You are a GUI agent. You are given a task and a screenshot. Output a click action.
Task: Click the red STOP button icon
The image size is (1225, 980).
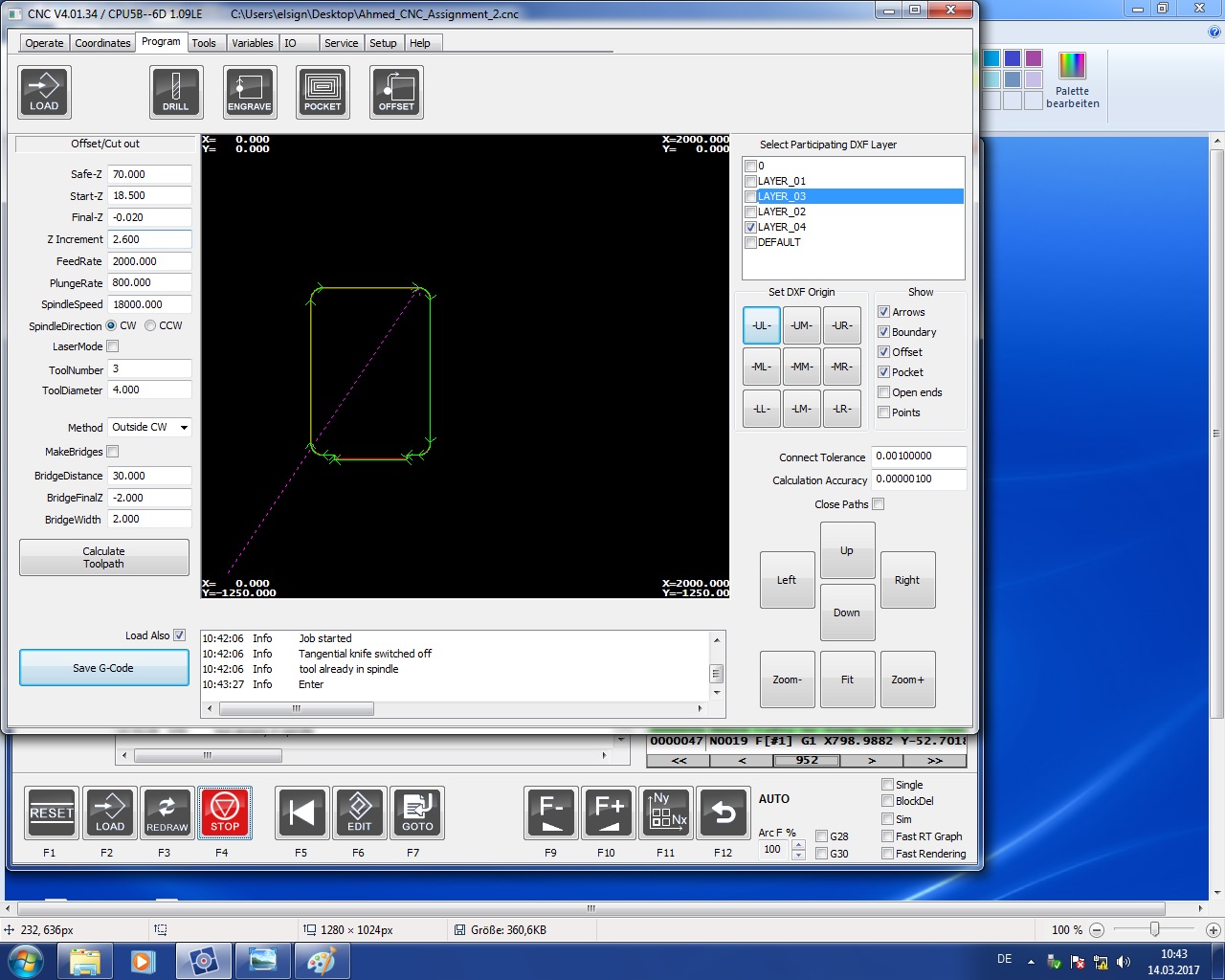click(225, 813)
